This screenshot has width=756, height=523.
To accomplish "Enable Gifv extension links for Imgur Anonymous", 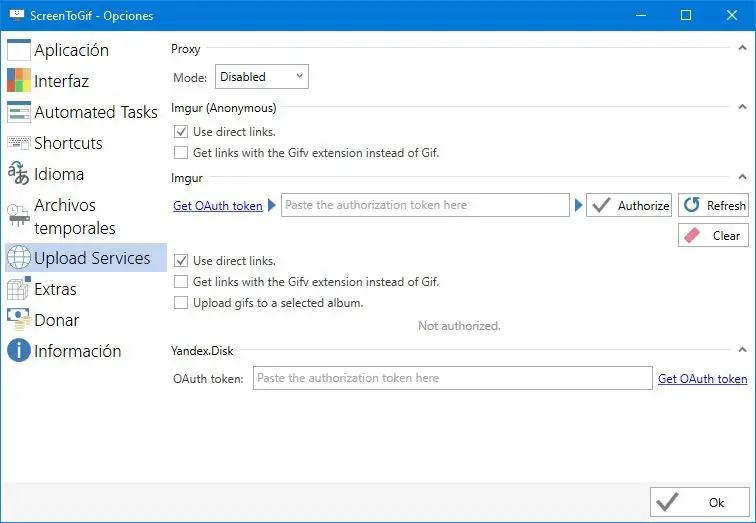I will pyautogui.click(x=181, y=153).
